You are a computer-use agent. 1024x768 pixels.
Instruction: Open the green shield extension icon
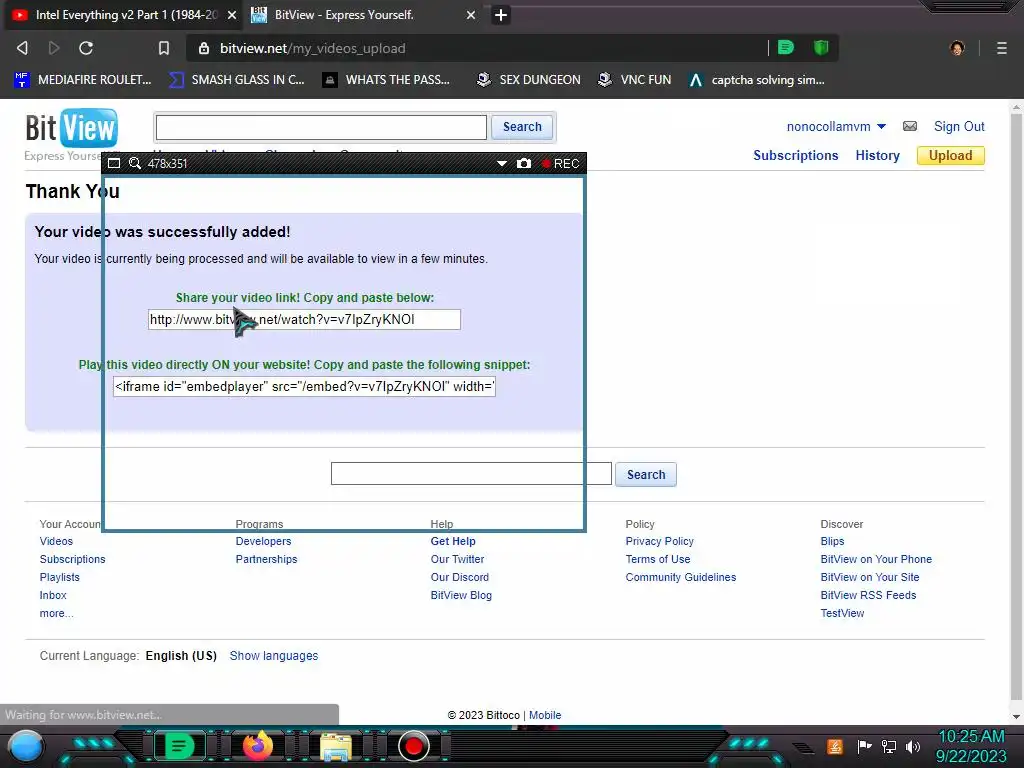[x=821, y=47]
